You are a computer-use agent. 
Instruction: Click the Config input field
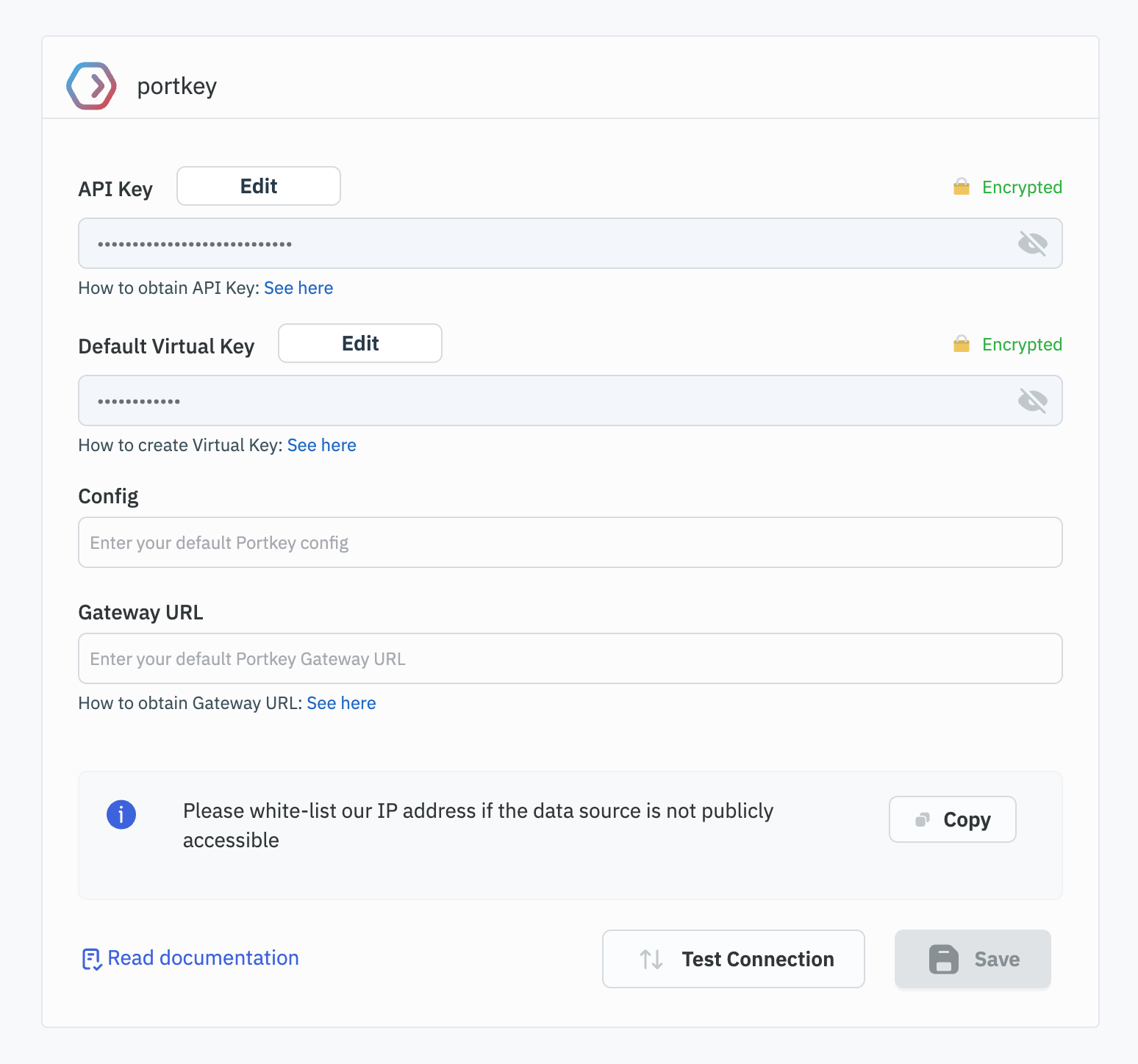(570, 542)
